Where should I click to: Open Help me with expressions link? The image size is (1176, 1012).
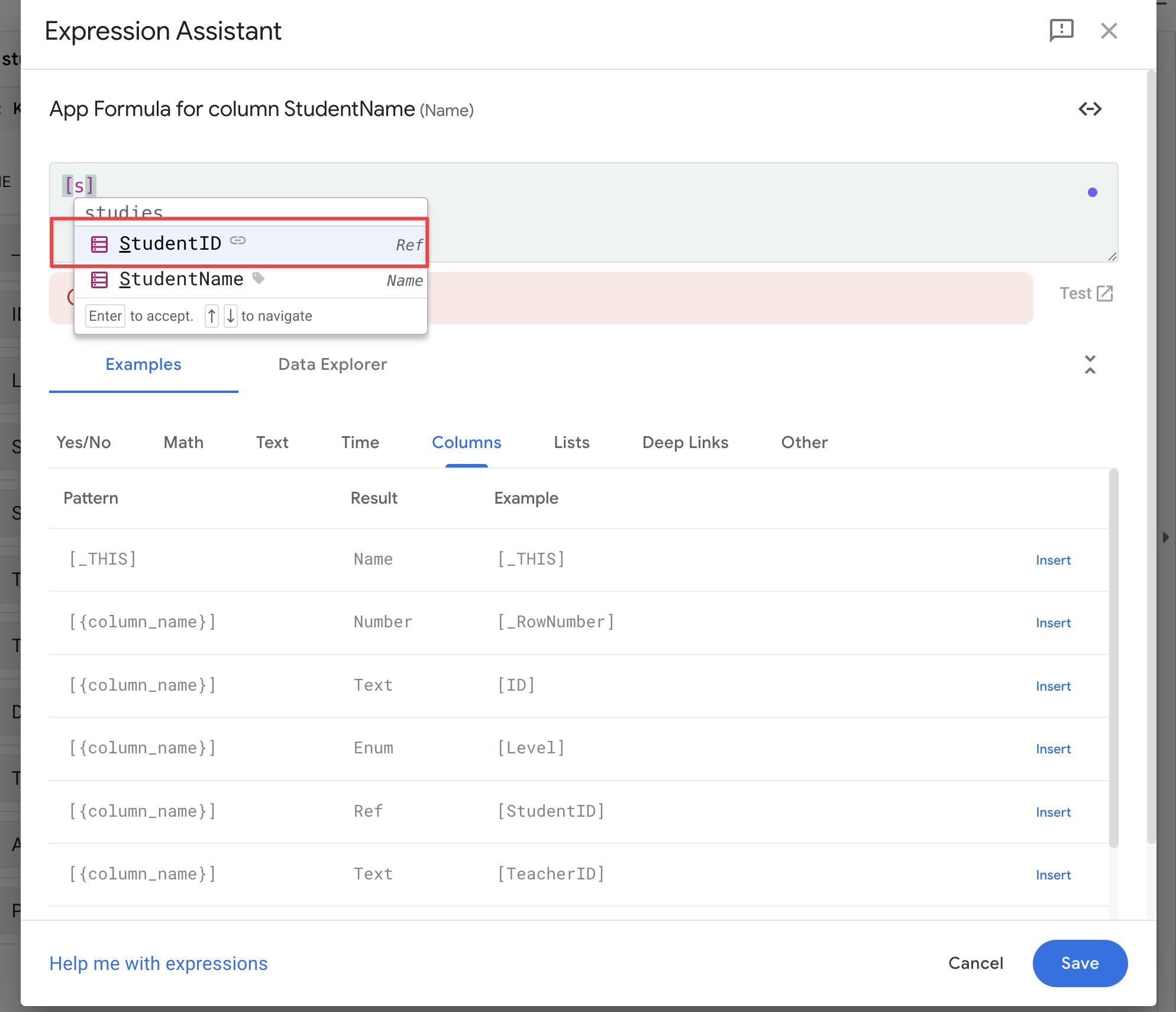pos(158,963)
